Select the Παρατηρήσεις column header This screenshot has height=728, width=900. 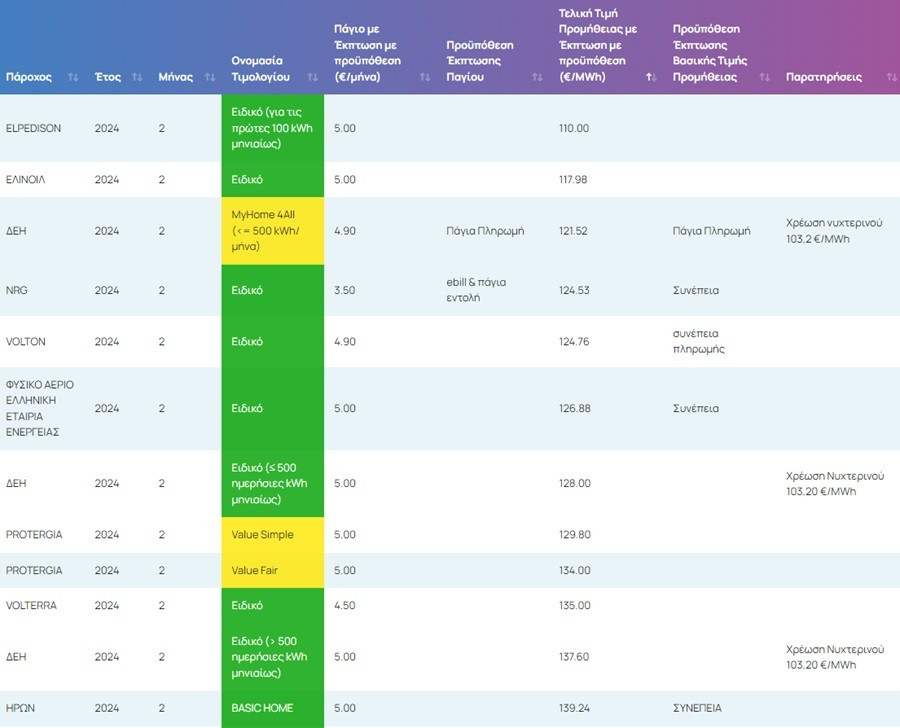[824, 77]
